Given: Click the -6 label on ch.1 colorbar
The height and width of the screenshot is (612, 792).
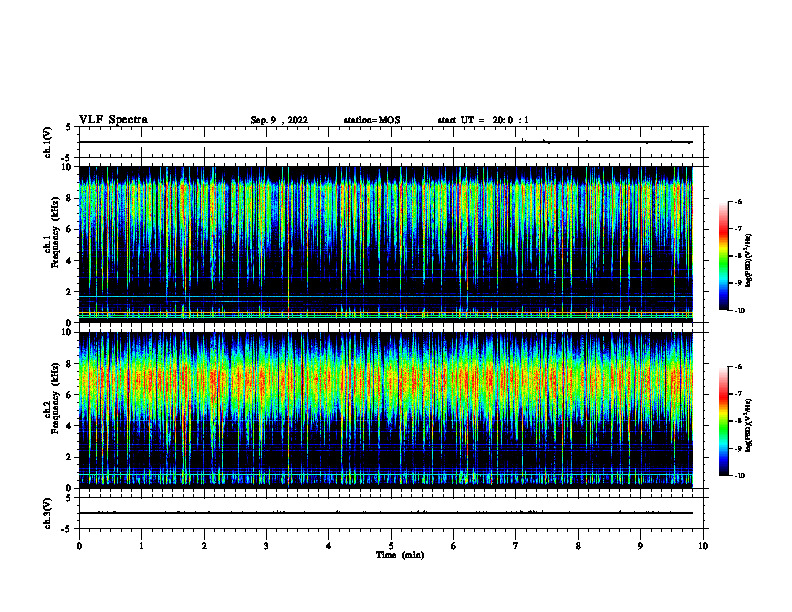Looking at the screenshot, I should point(738,201).
